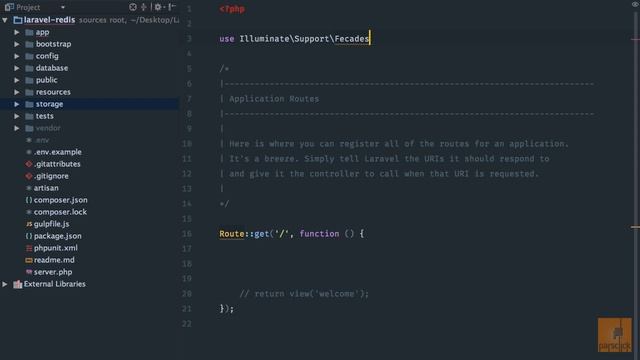Expand the database folder
640x360 pixels.
(17, 68)
